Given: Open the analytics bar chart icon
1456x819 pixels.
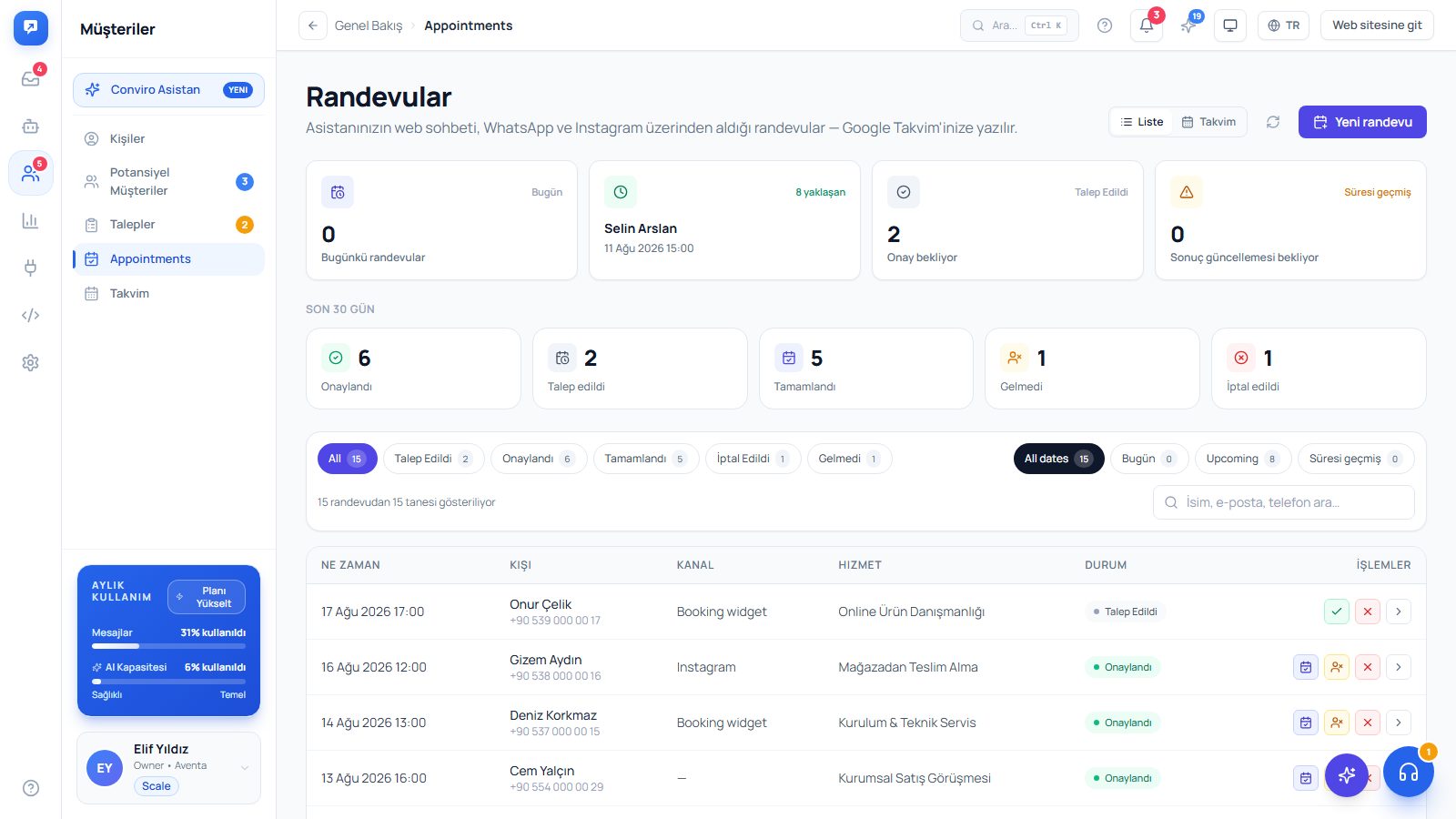Looking at the screenshot, I should 30,221.
